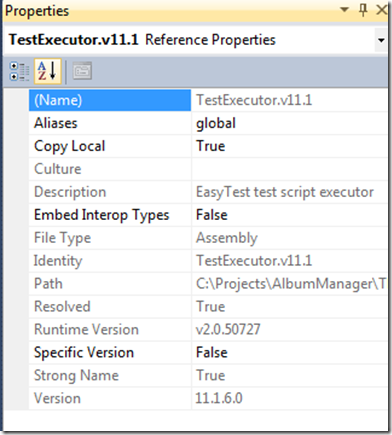Image resolution: width=392 pixels, height=435 pixels.
Task: Toggle the Copy Local value True
Action: pos(289,146)
